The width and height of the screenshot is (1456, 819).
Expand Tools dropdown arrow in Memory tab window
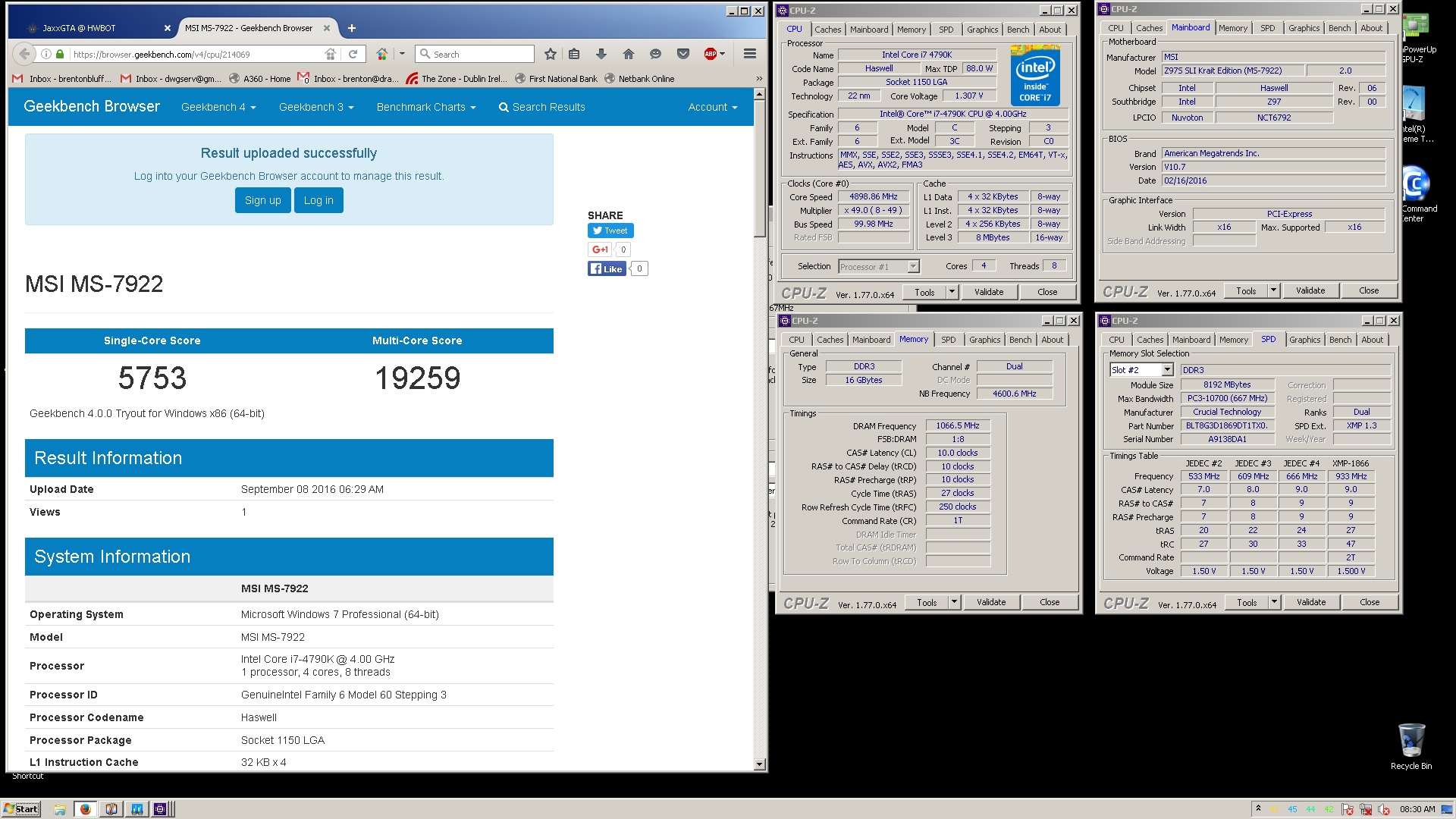(x=954, y=602)
